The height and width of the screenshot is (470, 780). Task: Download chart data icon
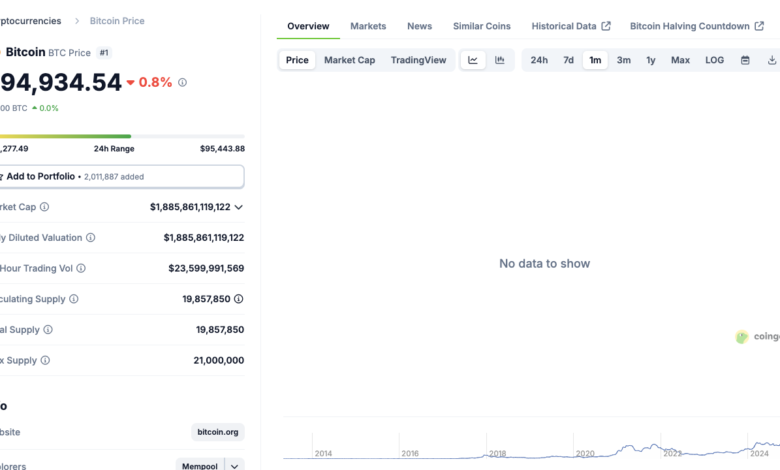tap(772, 60)
